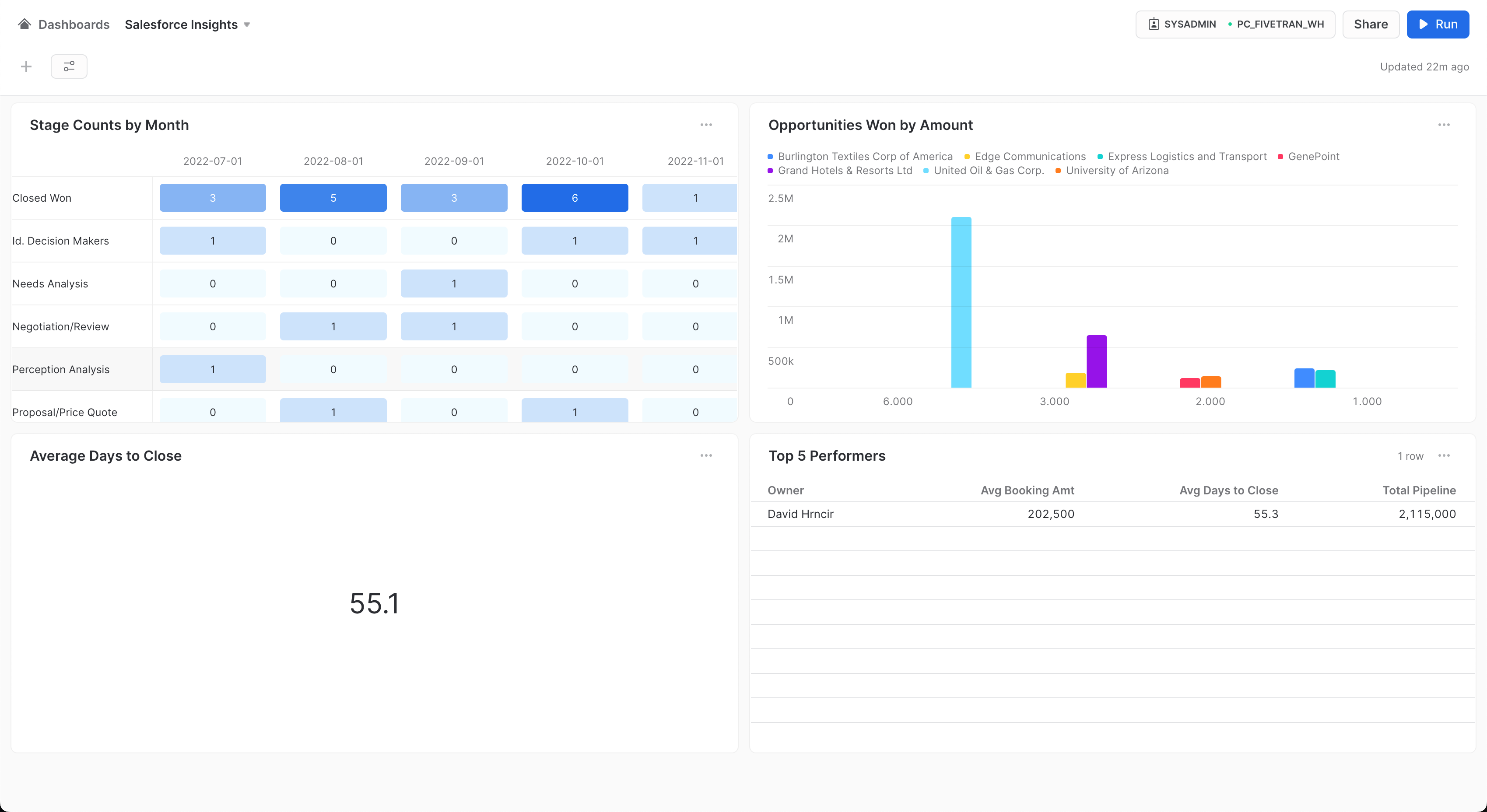Open options menu for Opportunities Won by Amount
1487x812 pixels.
coord(1444,125)
